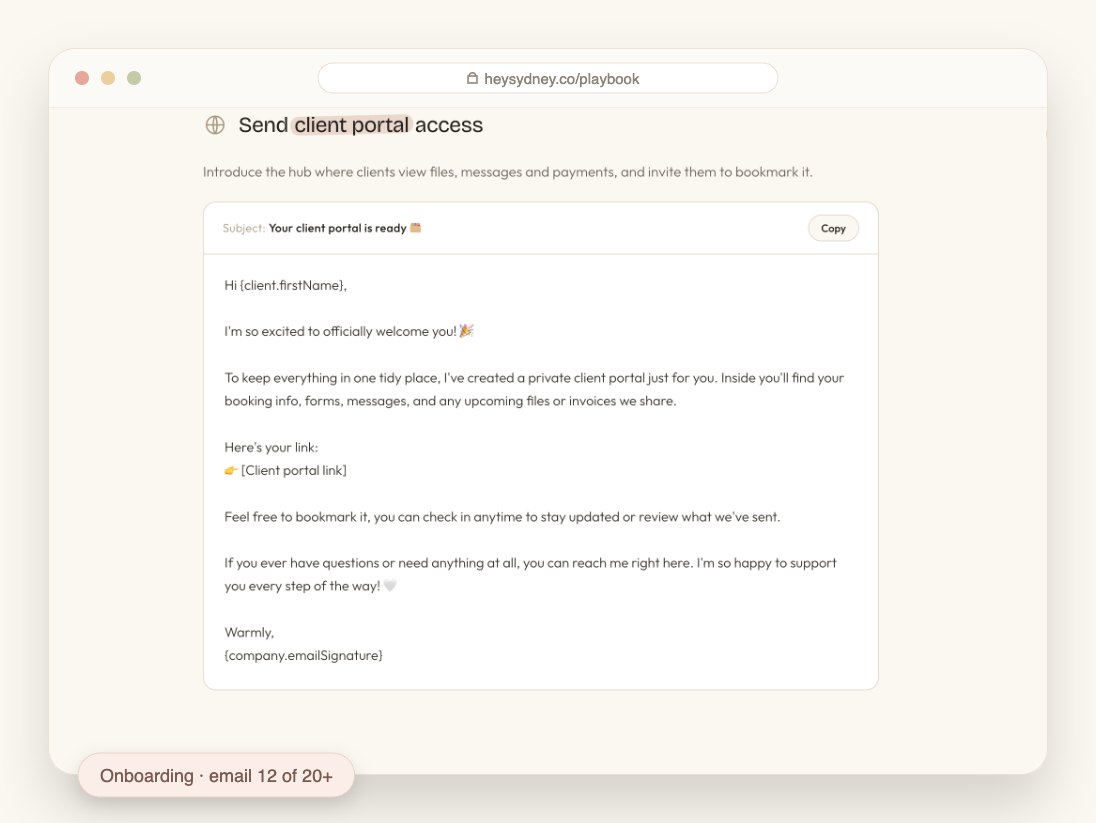The width and height of the screenshot is (1096, 823).
Task: Click the 'Subject:' label
Action: (243, 228)
